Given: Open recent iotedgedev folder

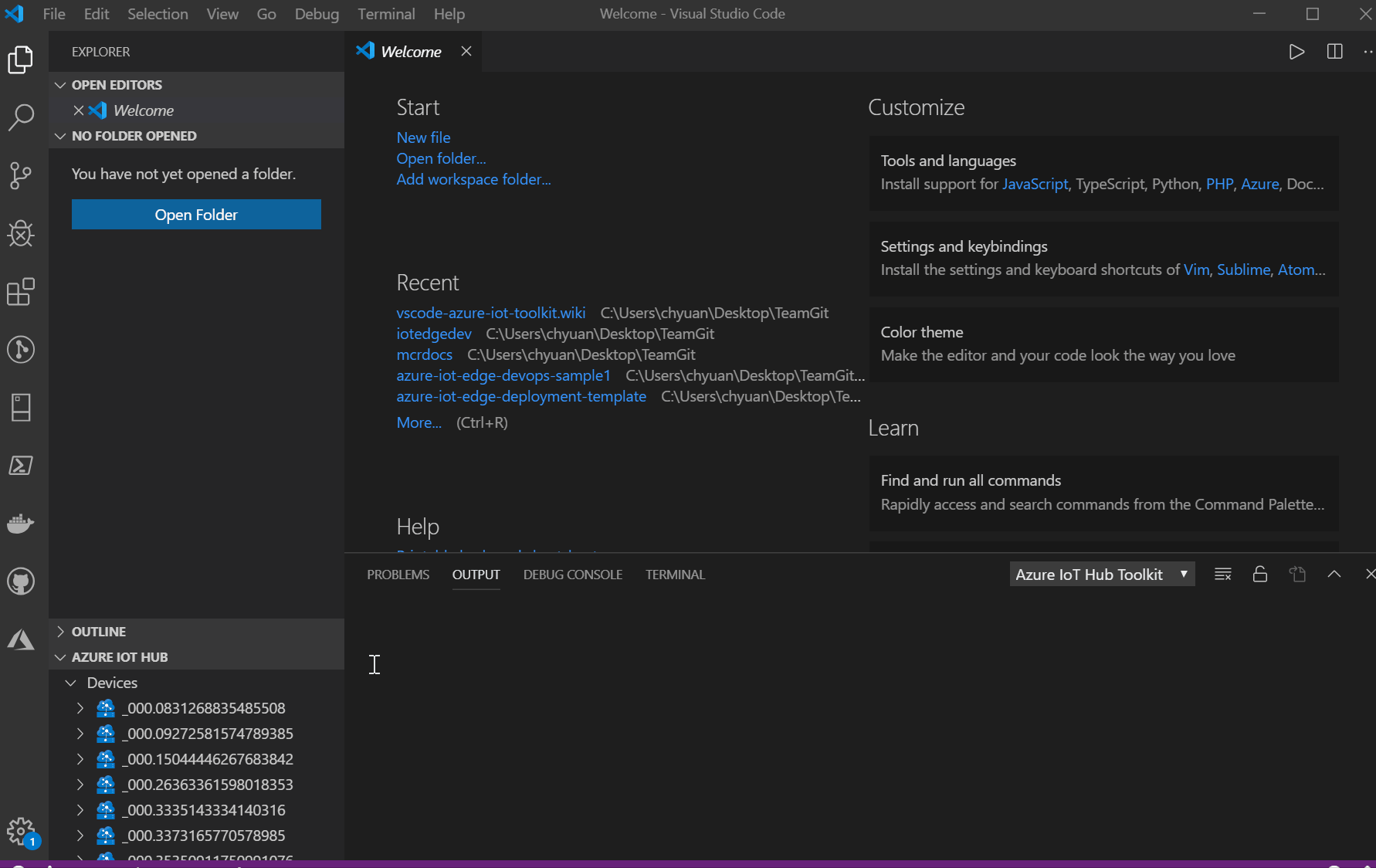Looking at the screenshot, I should pos(434,334).
